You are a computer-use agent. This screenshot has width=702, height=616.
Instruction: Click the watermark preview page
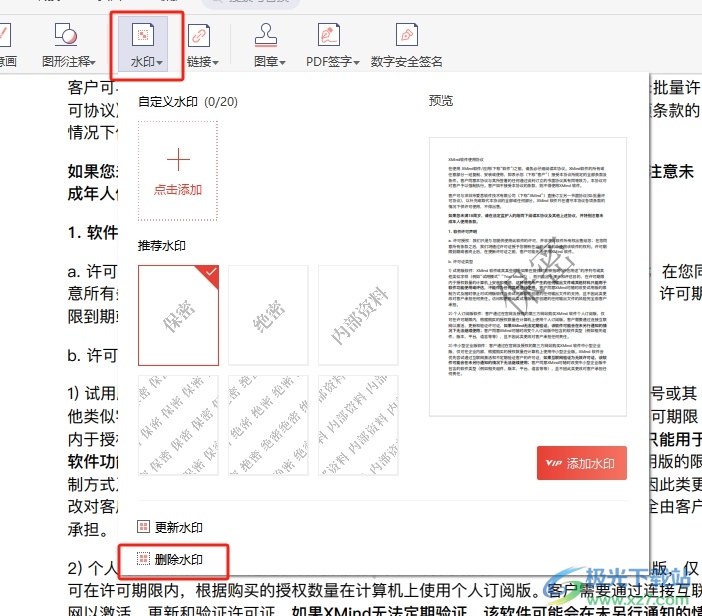pyautogui.click(x=528, y=277)
